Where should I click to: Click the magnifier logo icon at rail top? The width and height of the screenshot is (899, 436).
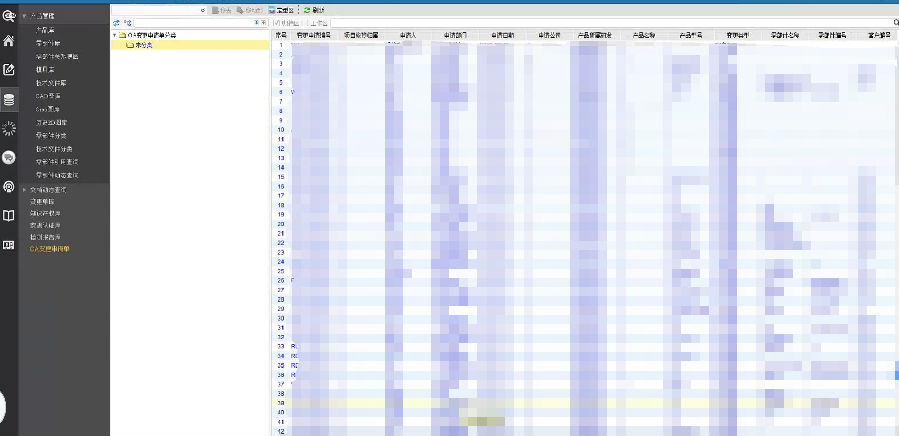(9, 16)
